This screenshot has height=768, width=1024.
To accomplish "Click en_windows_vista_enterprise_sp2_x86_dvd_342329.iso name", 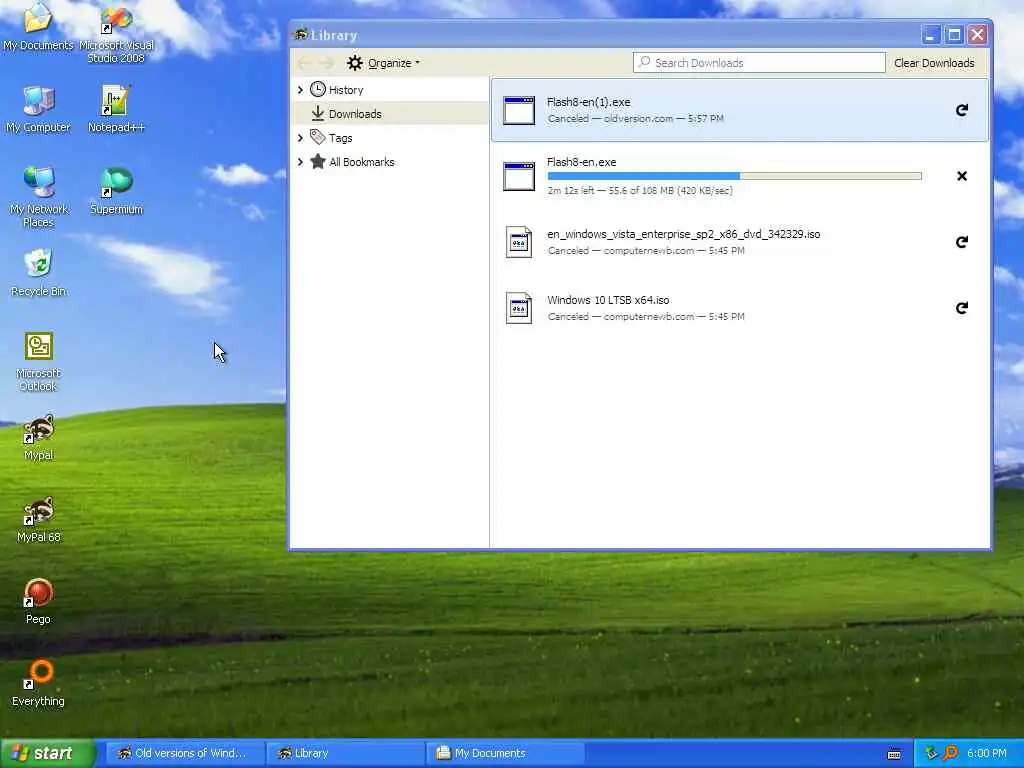I will coord(683,234).
